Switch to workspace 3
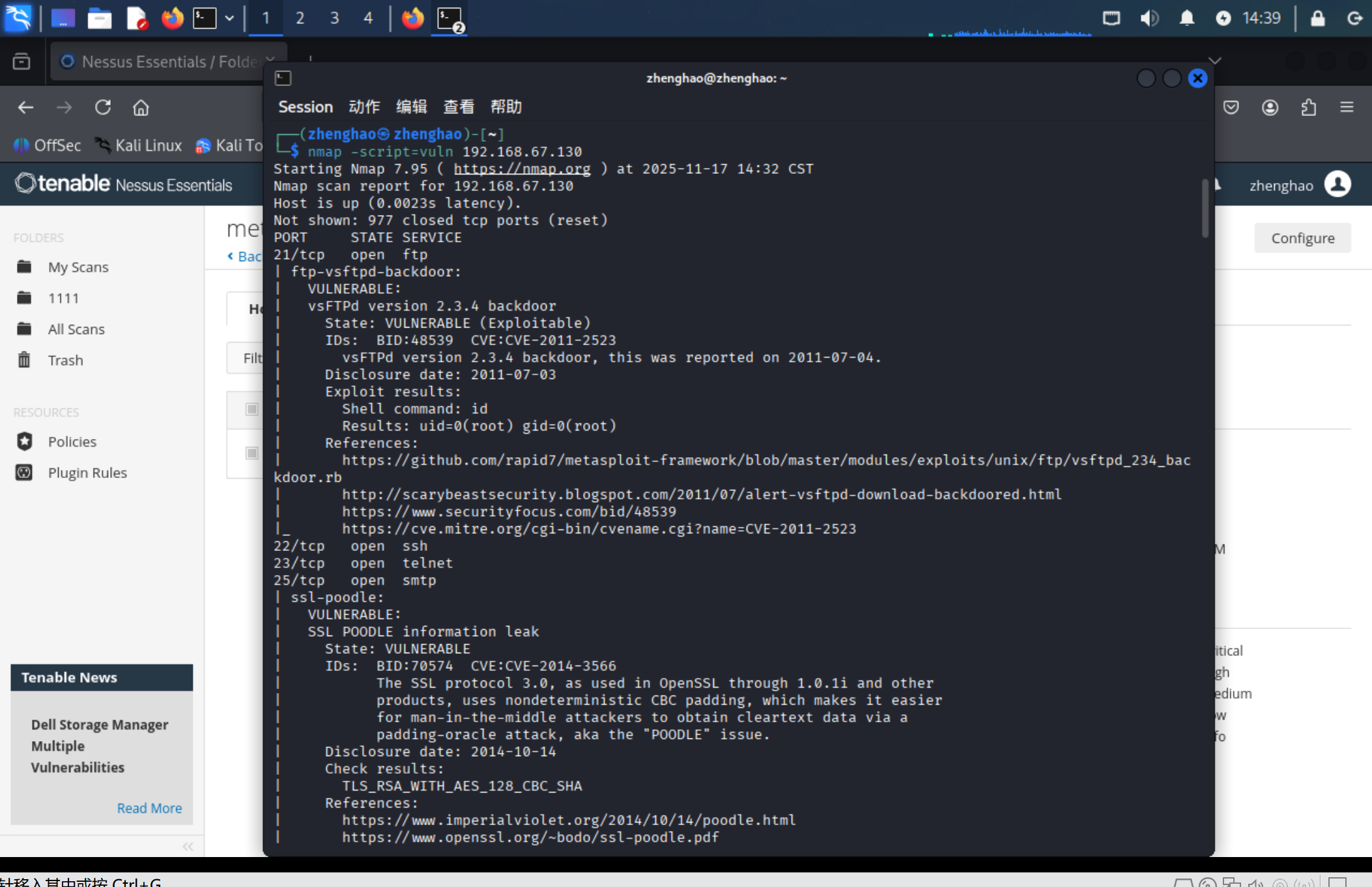 (334, 18)
